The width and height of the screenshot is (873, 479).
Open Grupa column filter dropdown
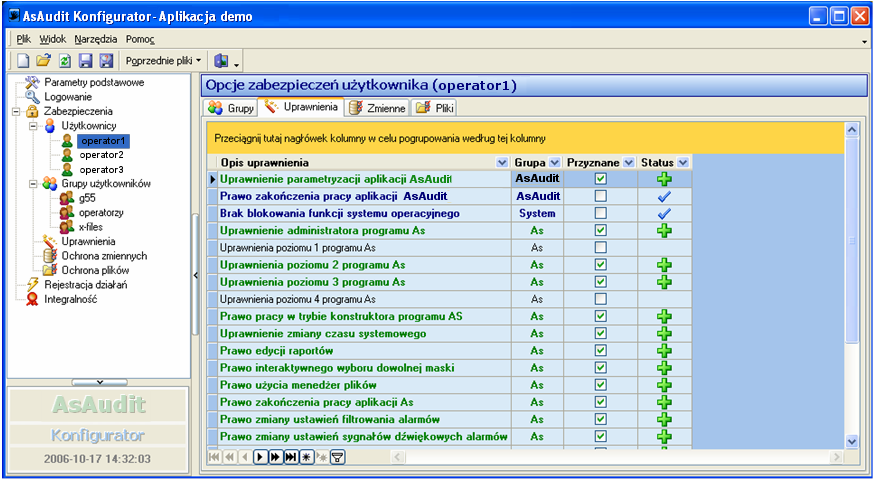click(555, 163)
